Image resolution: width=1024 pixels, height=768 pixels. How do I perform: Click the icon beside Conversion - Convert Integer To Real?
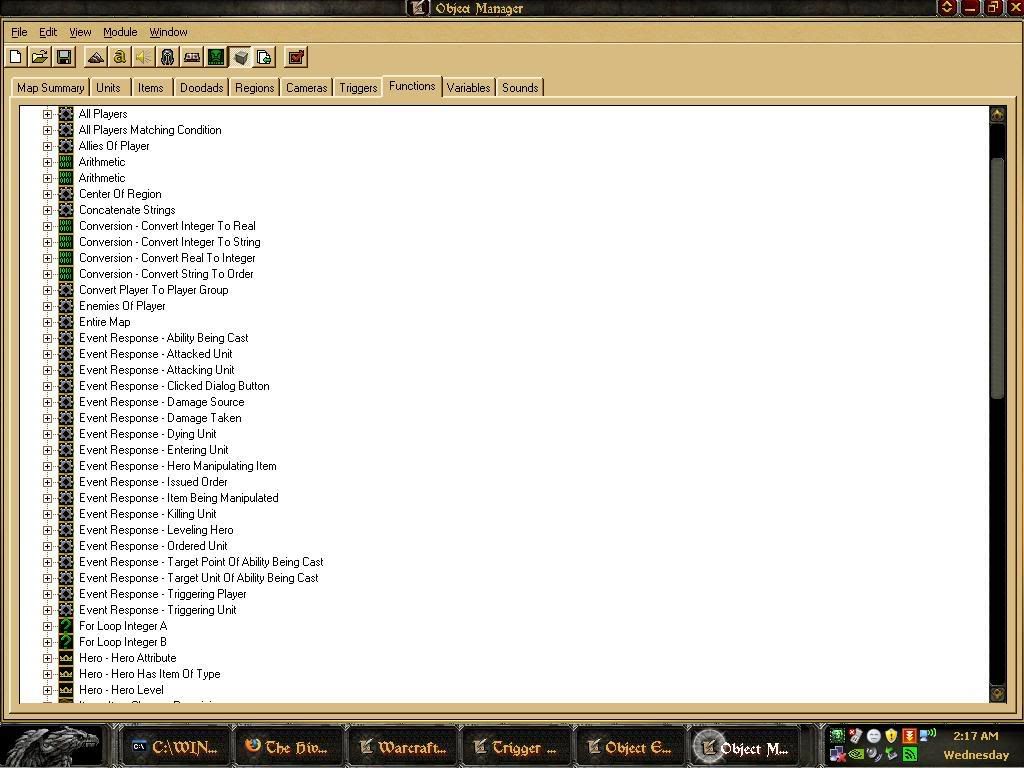[x=66, y=226]
